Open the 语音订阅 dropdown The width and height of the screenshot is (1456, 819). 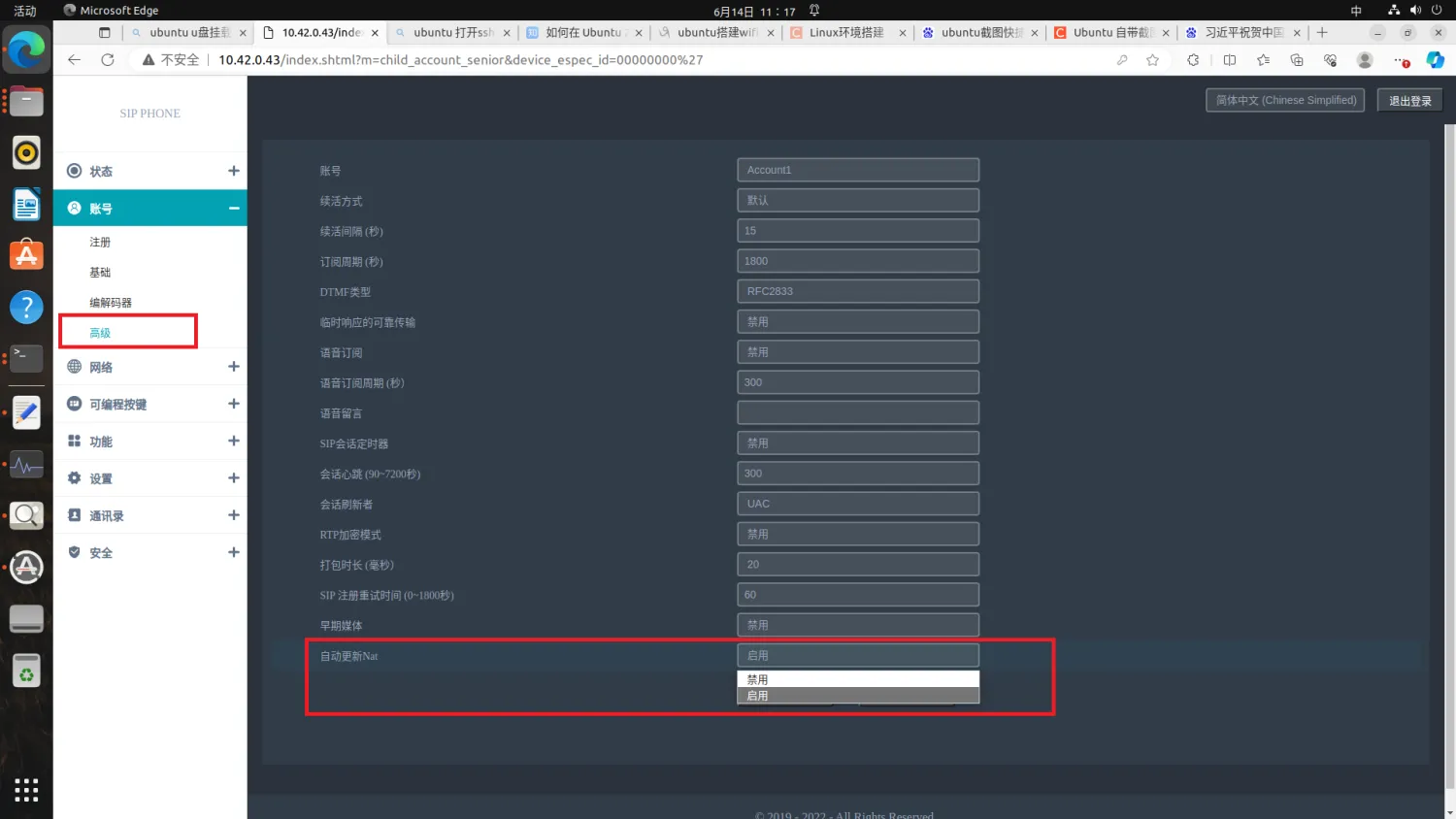click(858, 351)
